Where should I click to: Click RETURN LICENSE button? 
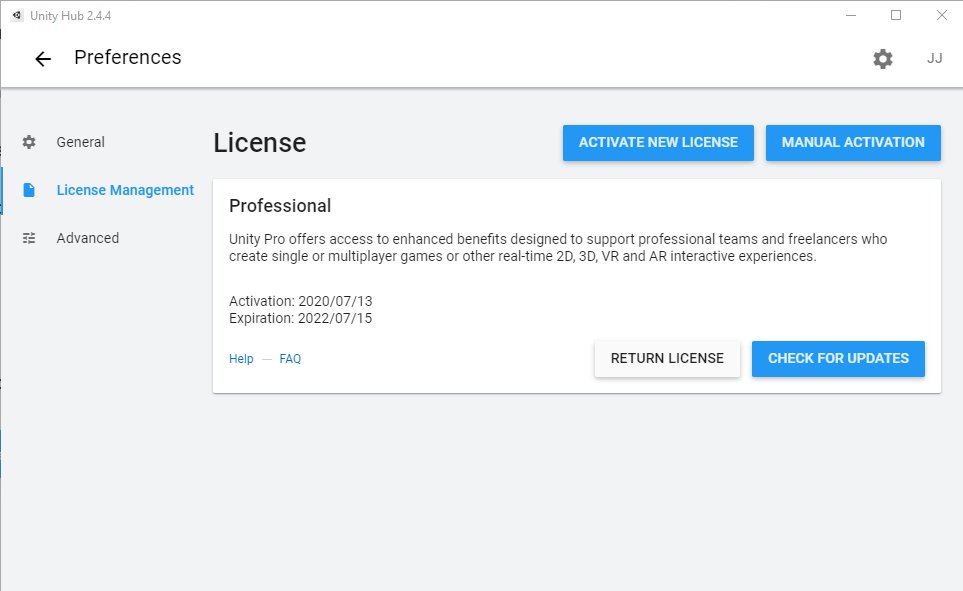click(x=667, y=359)
